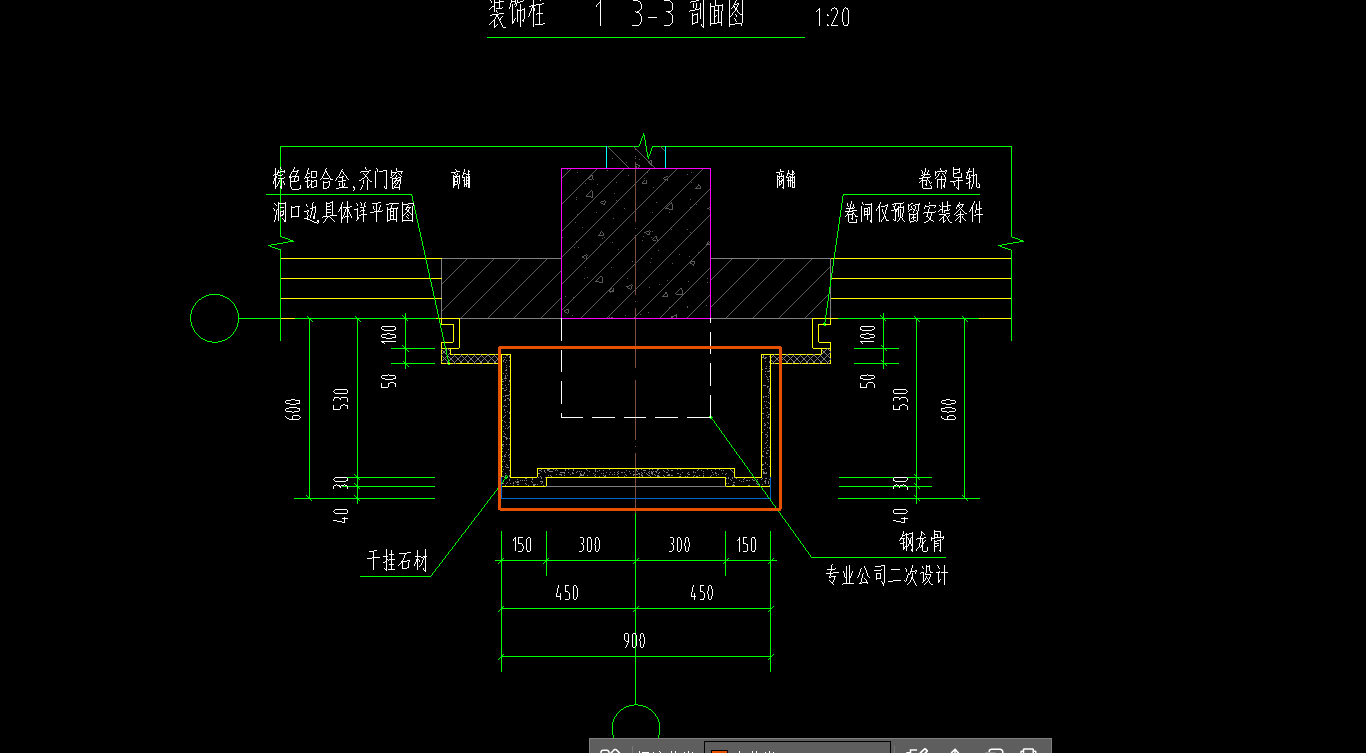Select the 干挂石材 leader text
This screenshot has height=753, width=1366.
[x=397, y=562]
